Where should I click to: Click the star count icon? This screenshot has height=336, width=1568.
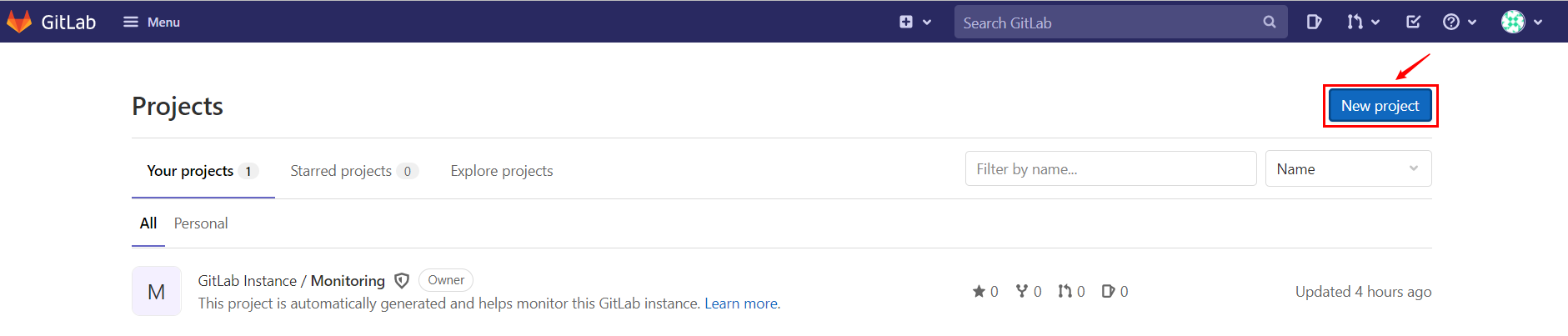[x=979, y=291]
